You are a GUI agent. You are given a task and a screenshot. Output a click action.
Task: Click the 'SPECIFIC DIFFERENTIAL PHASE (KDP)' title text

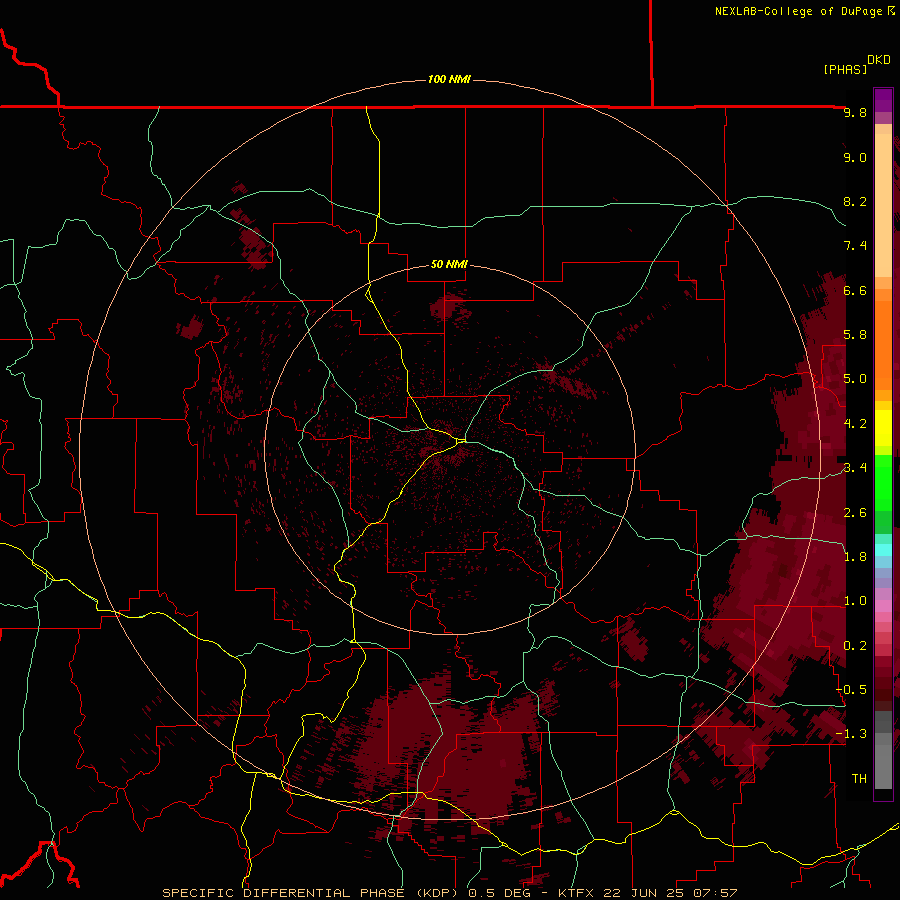point(308,893)
